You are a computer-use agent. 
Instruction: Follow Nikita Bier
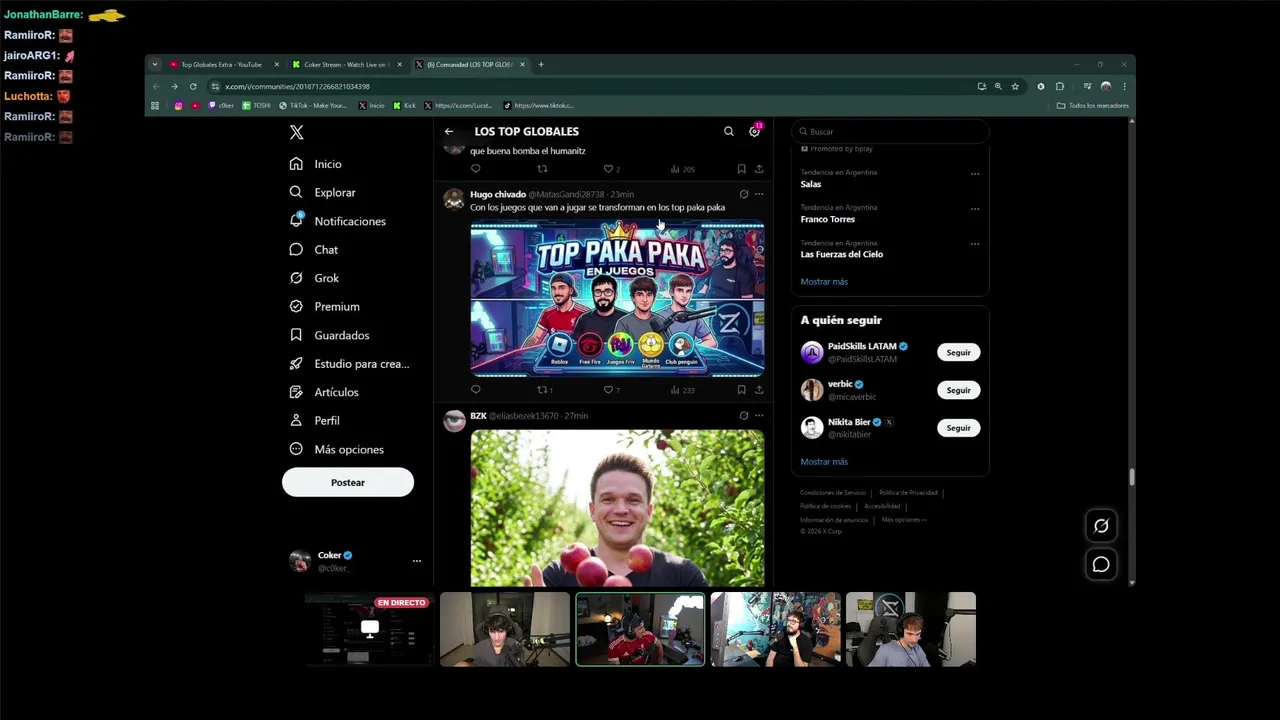(958, 428)
